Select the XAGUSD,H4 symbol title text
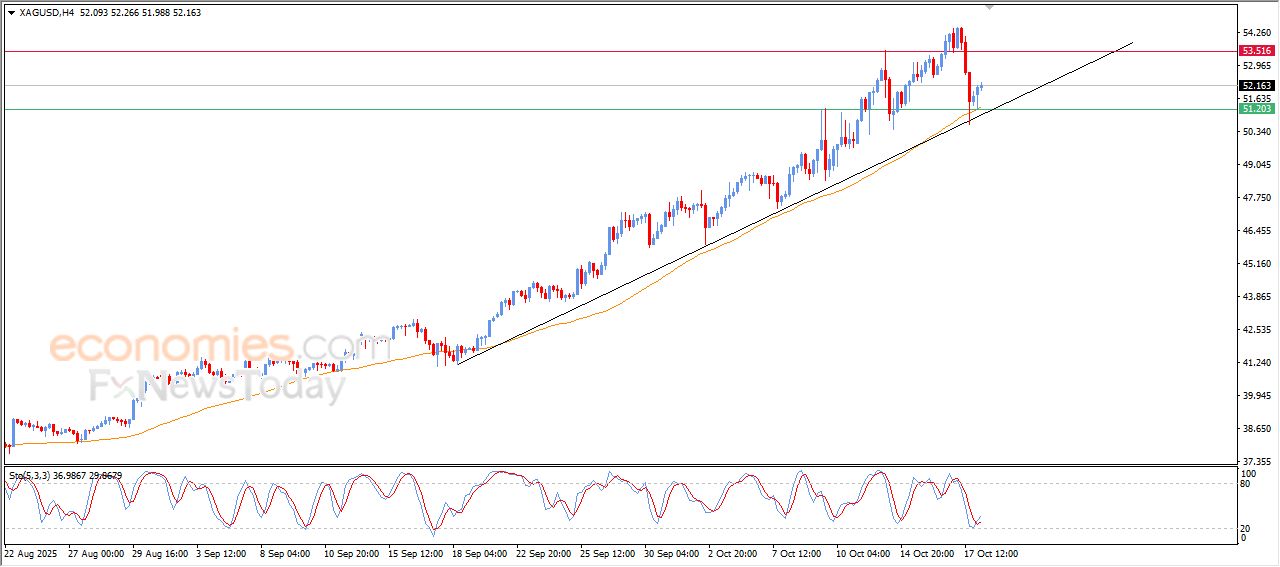Viewport: 1280px width, 567px height. 46,13
